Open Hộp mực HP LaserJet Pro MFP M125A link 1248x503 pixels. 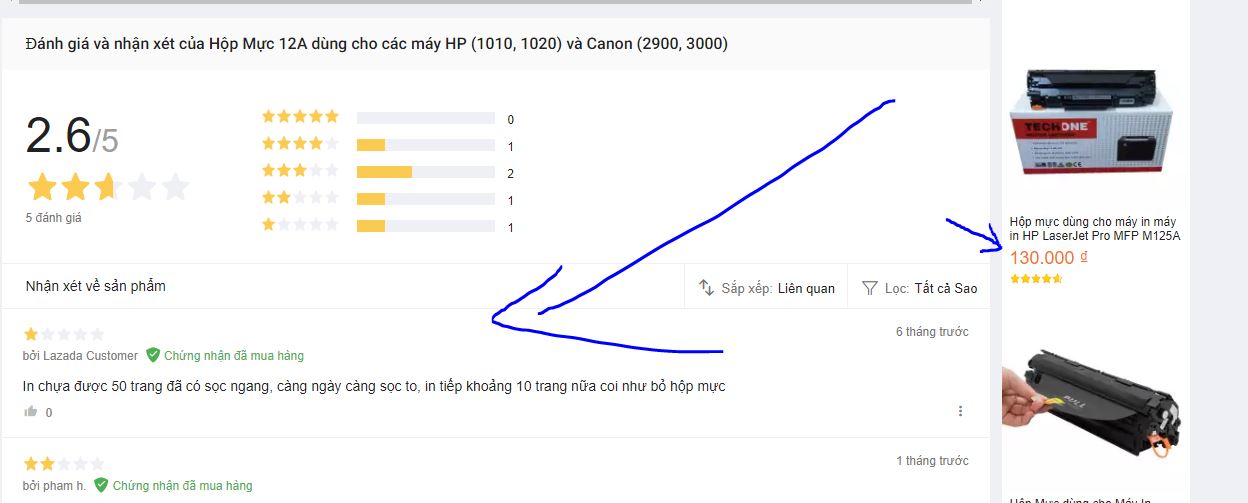click(x=1094, y=228)
